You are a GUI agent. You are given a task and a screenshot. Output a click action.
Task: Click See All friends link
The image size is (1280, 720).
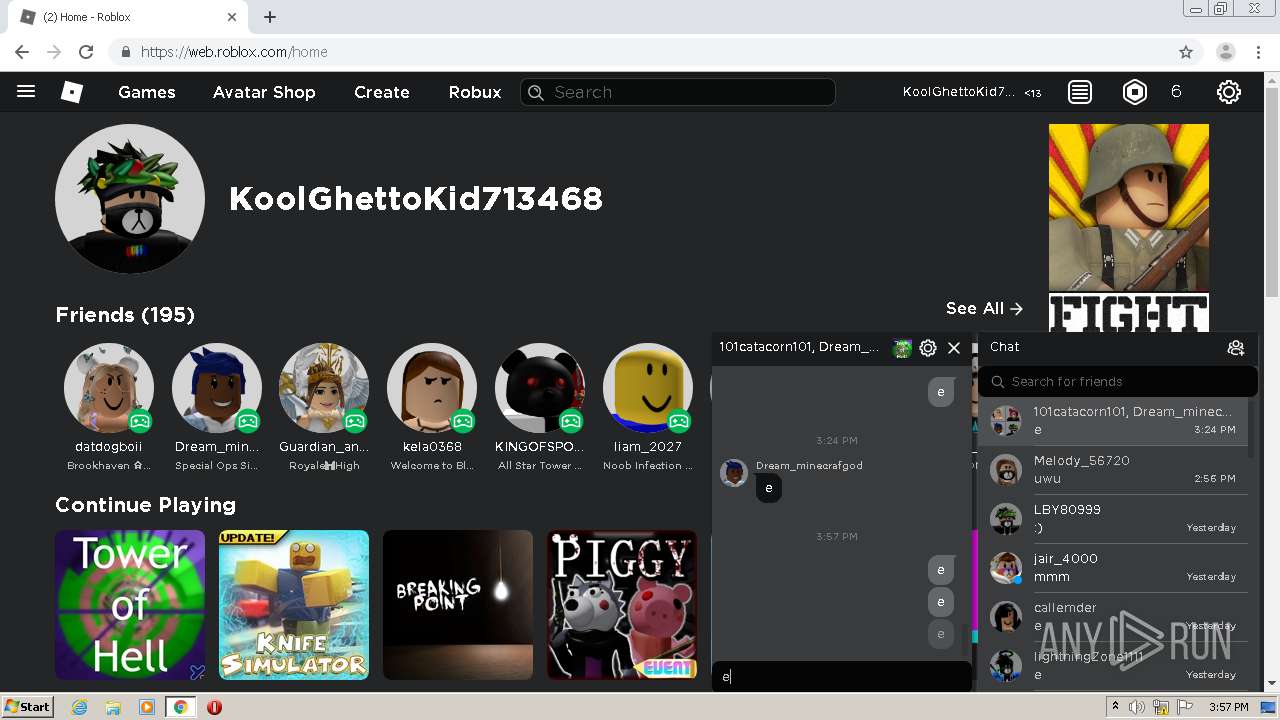point(984,309)
